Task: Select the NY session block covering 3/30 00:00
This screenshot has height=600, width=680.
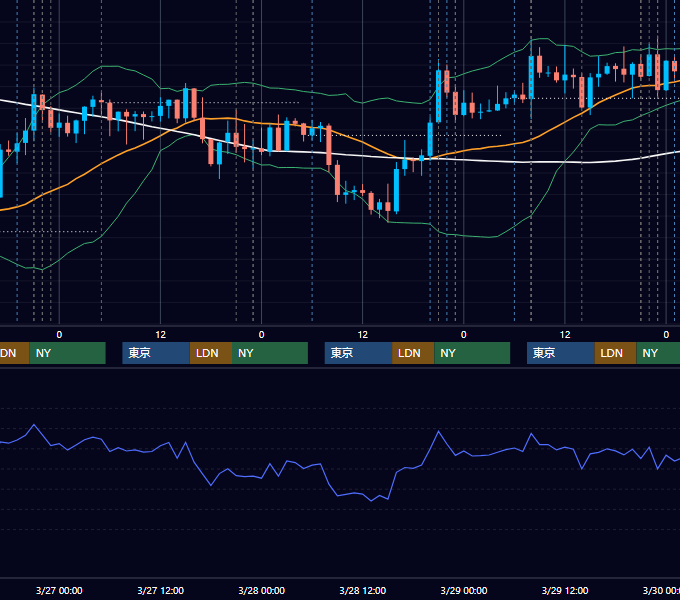Action: pyautogui.click(x=658, y=353)
